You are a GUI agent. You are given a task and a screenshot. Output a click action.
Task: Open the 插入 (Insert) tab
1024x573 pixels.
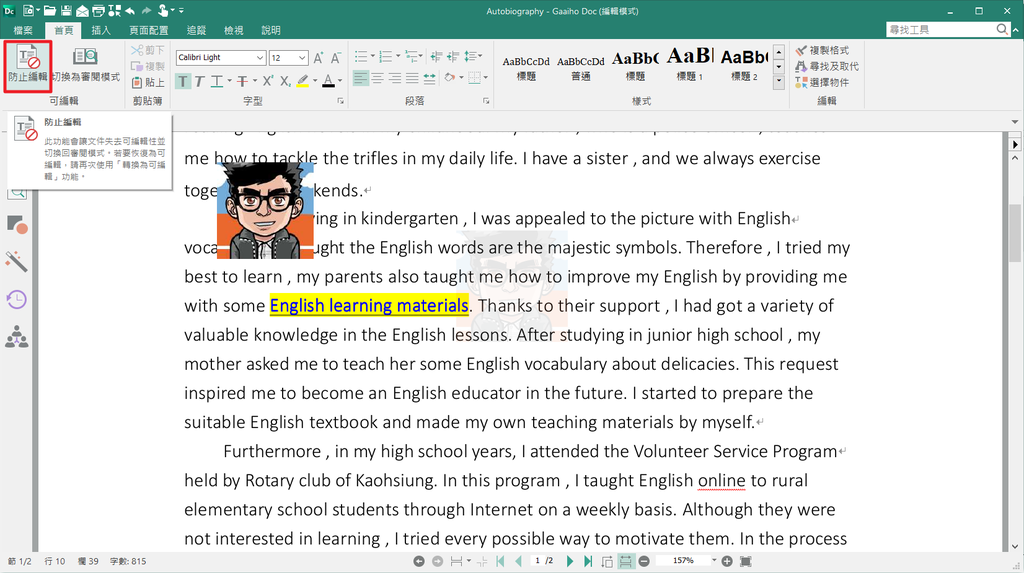pyautogui.click(x=101, y=30)
